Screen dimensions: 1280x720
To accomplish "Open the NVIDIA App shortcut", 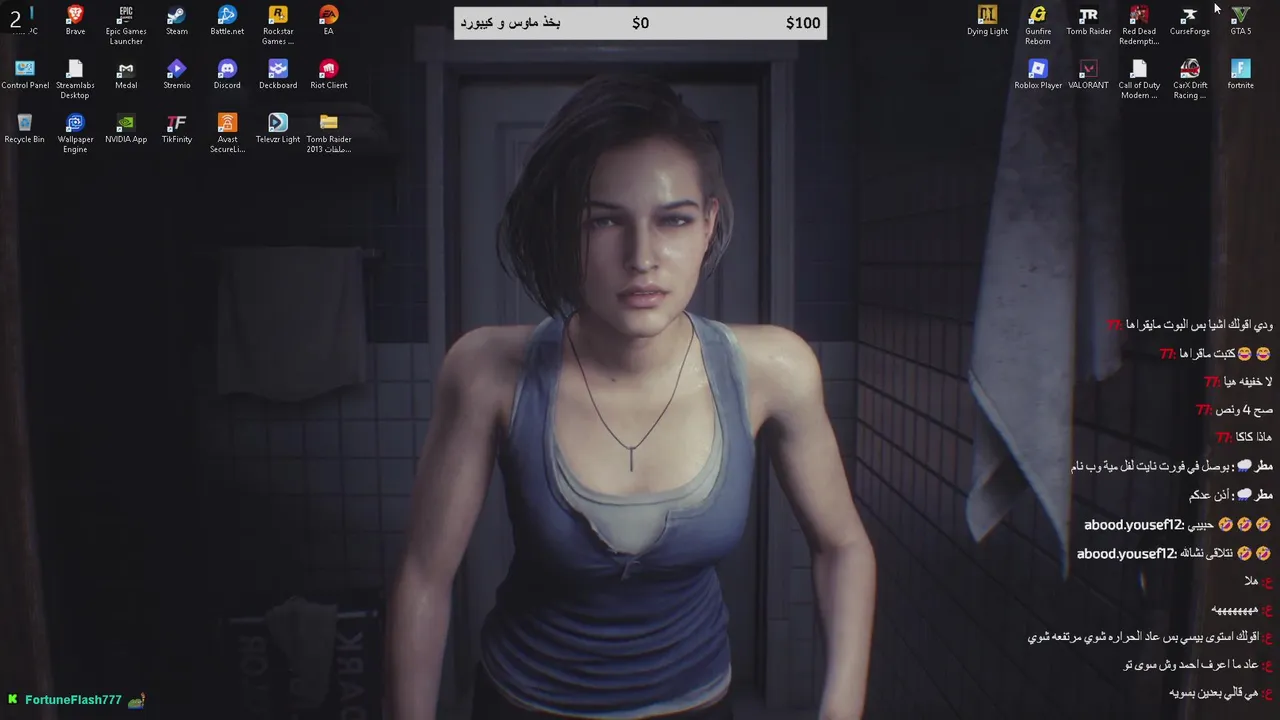I will (x=126, y=128).
